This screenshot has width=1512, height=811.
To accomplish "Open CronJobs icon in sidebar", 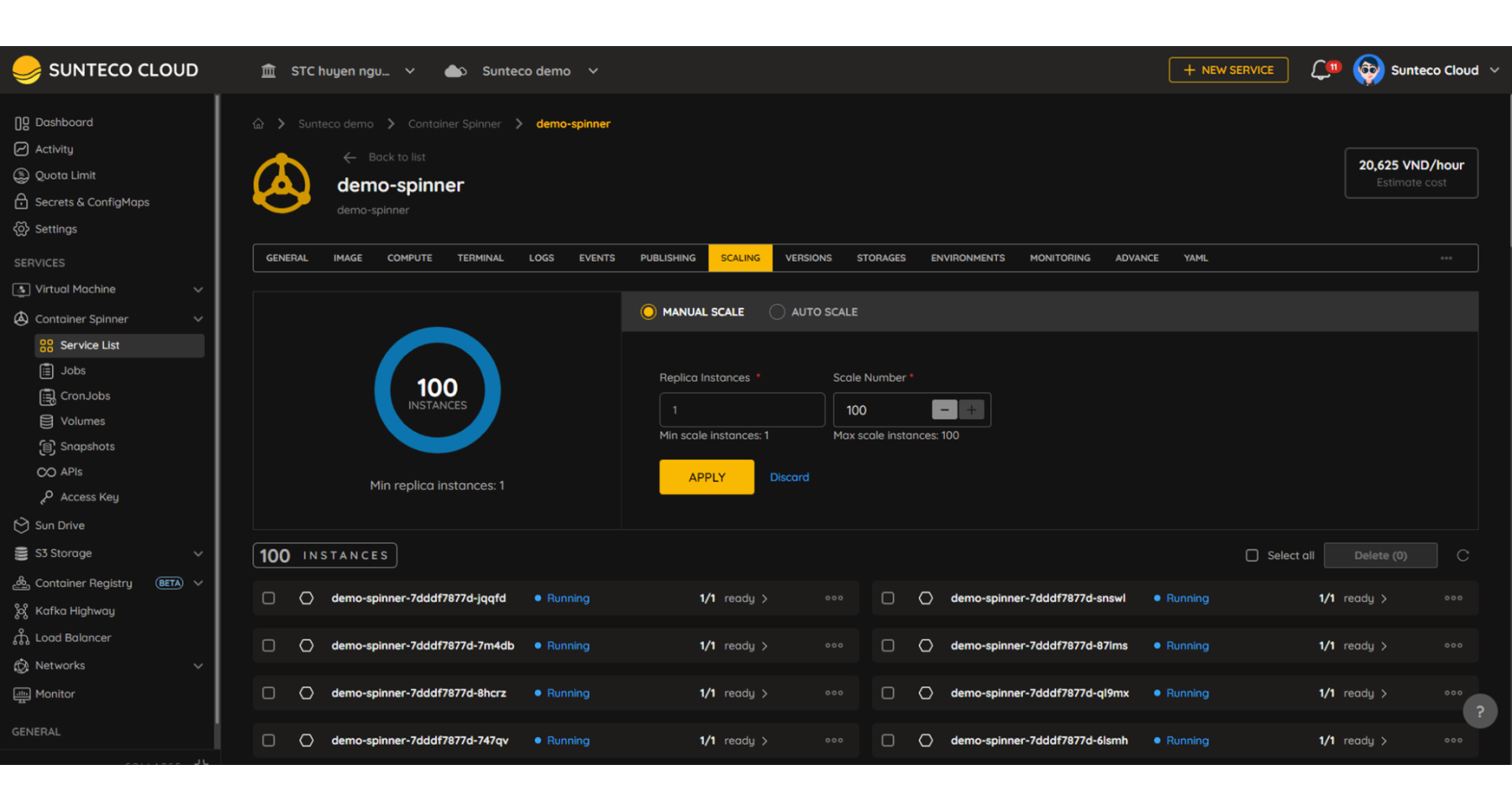I will [x=47, y=396].
